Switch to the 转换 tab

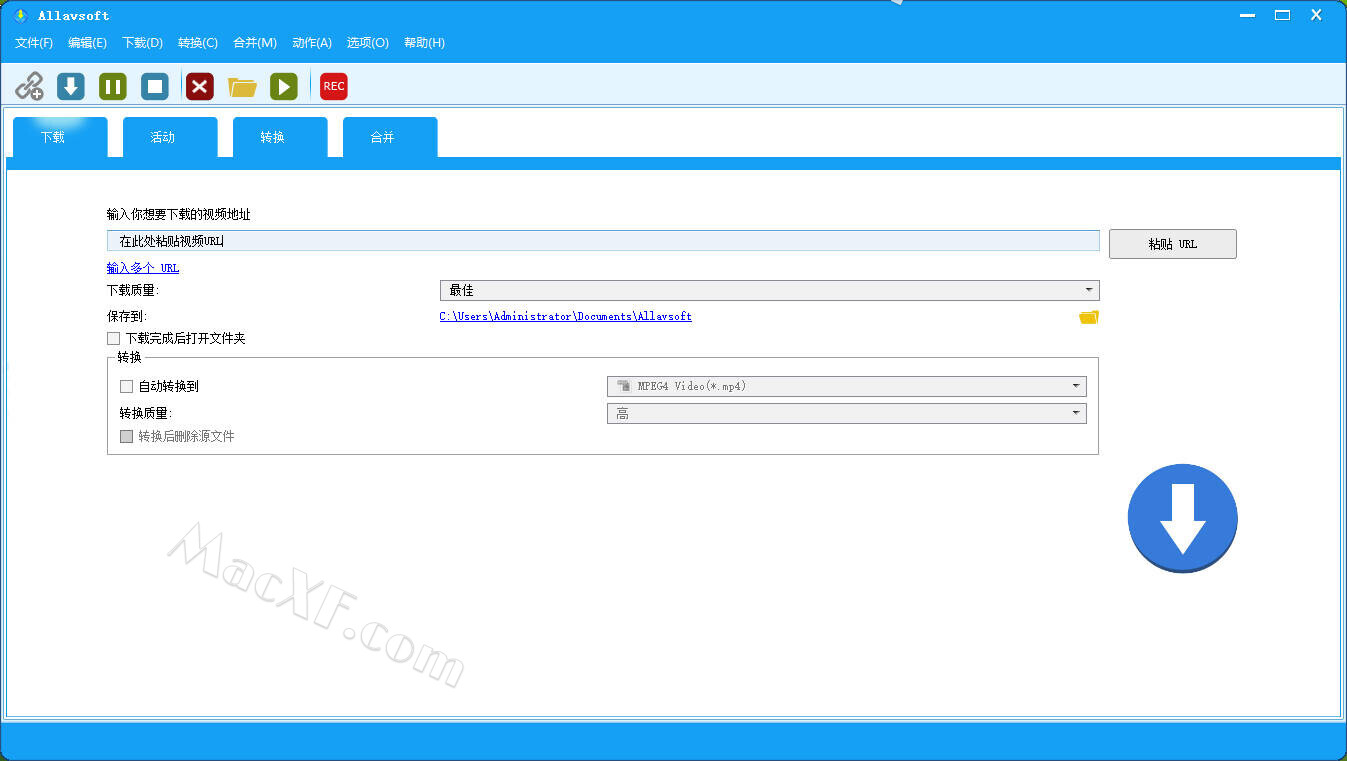coord(280,137)
